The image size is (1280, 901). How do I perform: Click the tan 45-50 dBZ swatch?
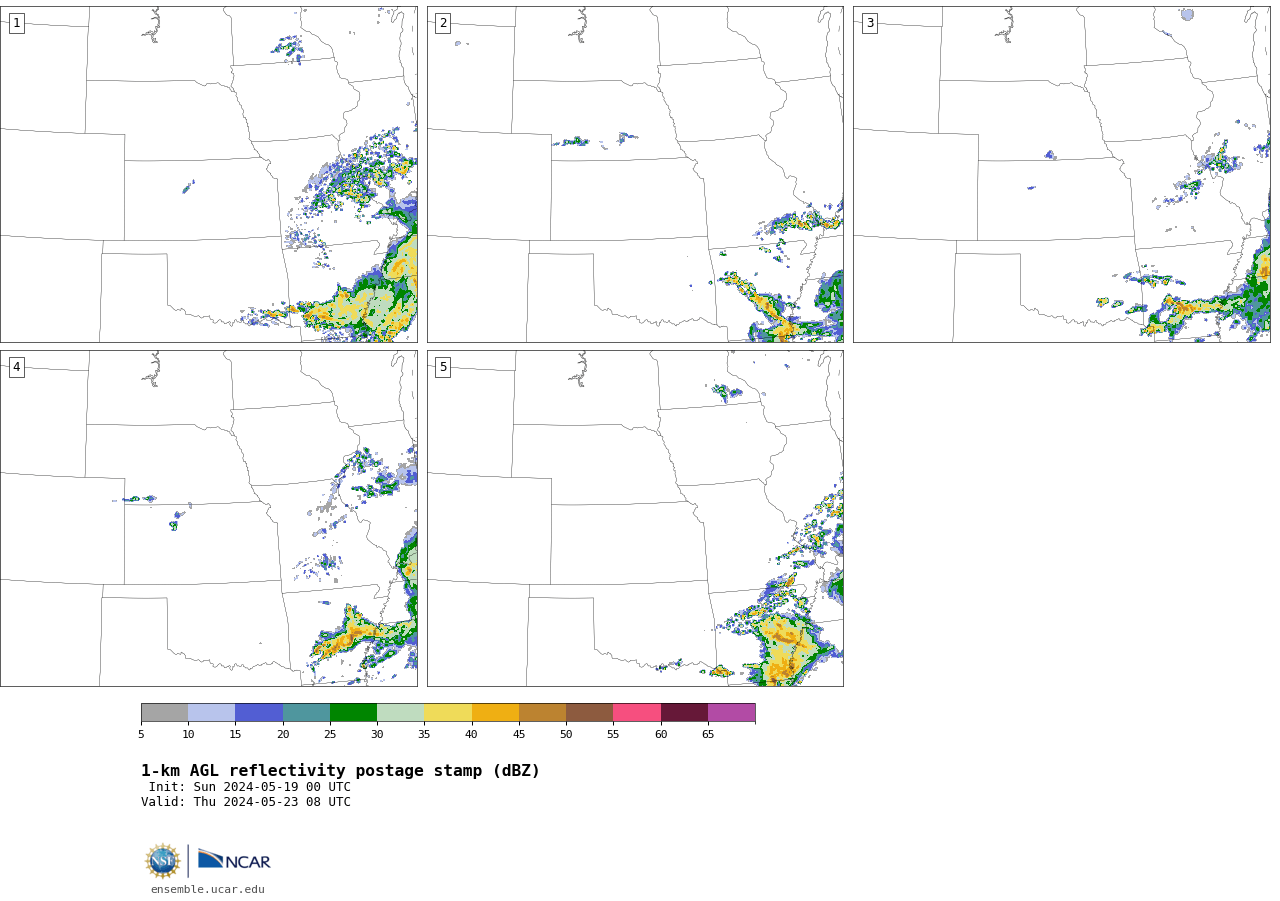pos(542,713)
